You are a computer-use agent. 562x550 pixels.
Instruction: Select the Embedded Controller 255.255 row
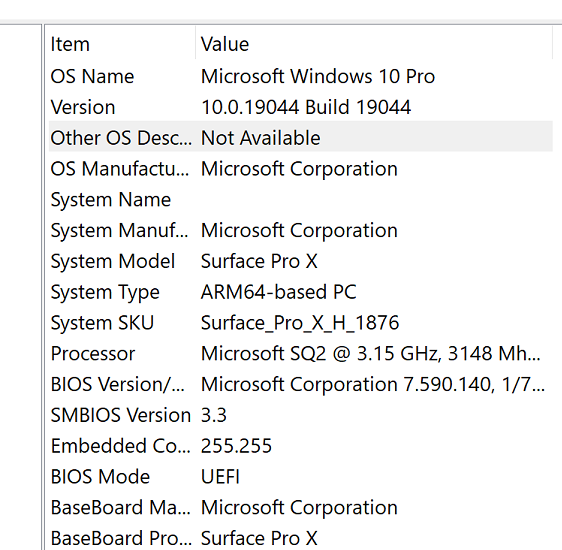pyautogui.click(x=300, y=446)
